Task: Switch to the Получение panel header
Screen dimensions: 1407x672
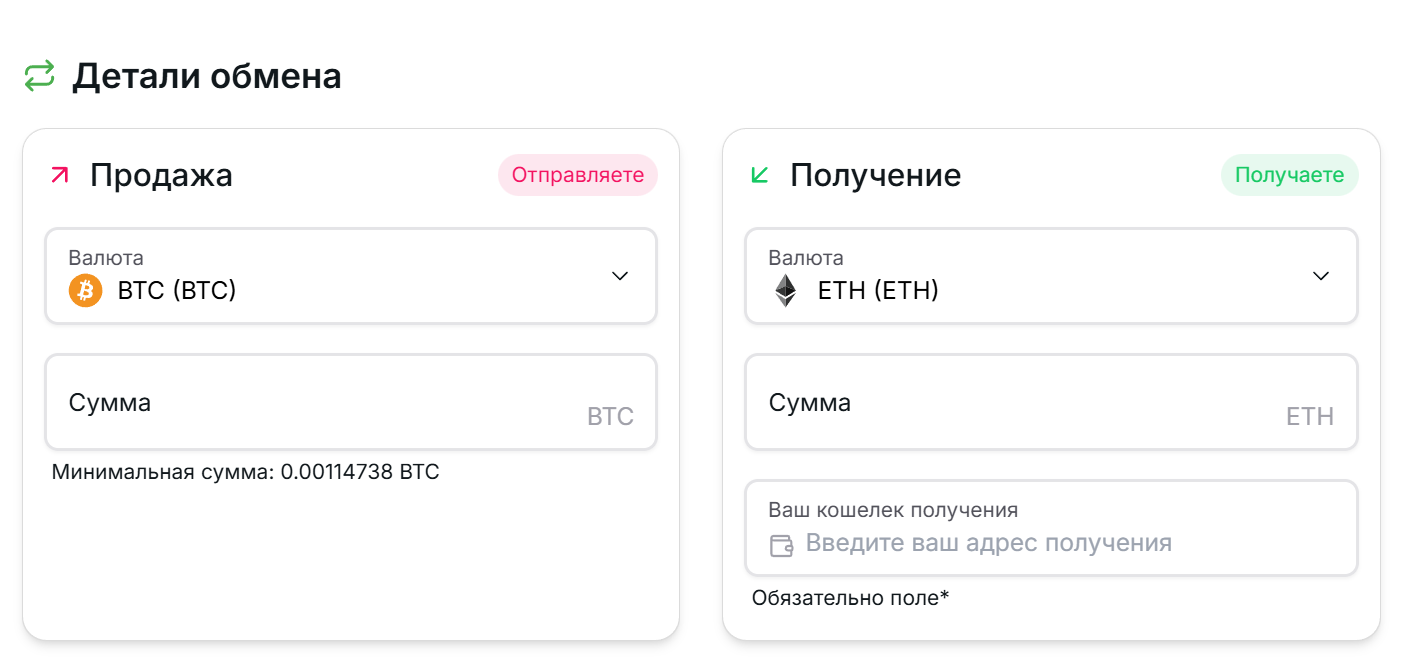Action: click(x=875, y=175)
